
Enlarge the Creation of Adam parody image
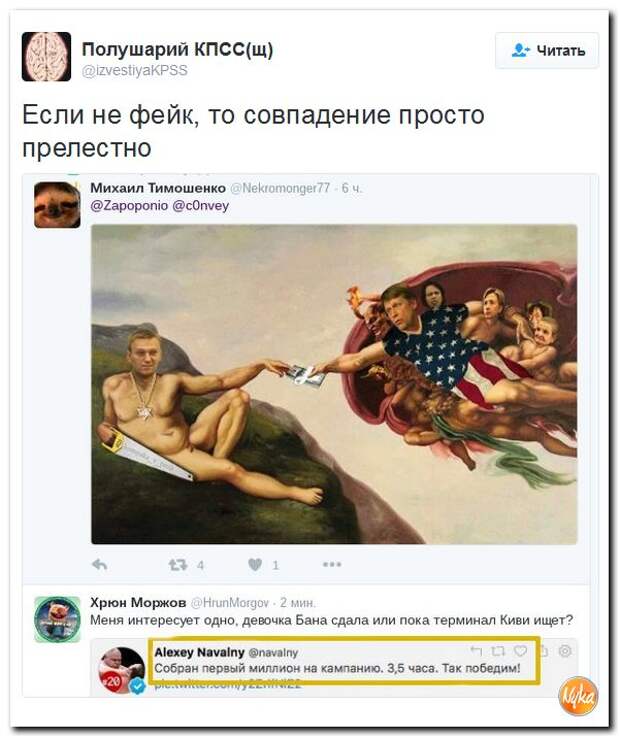334,384
